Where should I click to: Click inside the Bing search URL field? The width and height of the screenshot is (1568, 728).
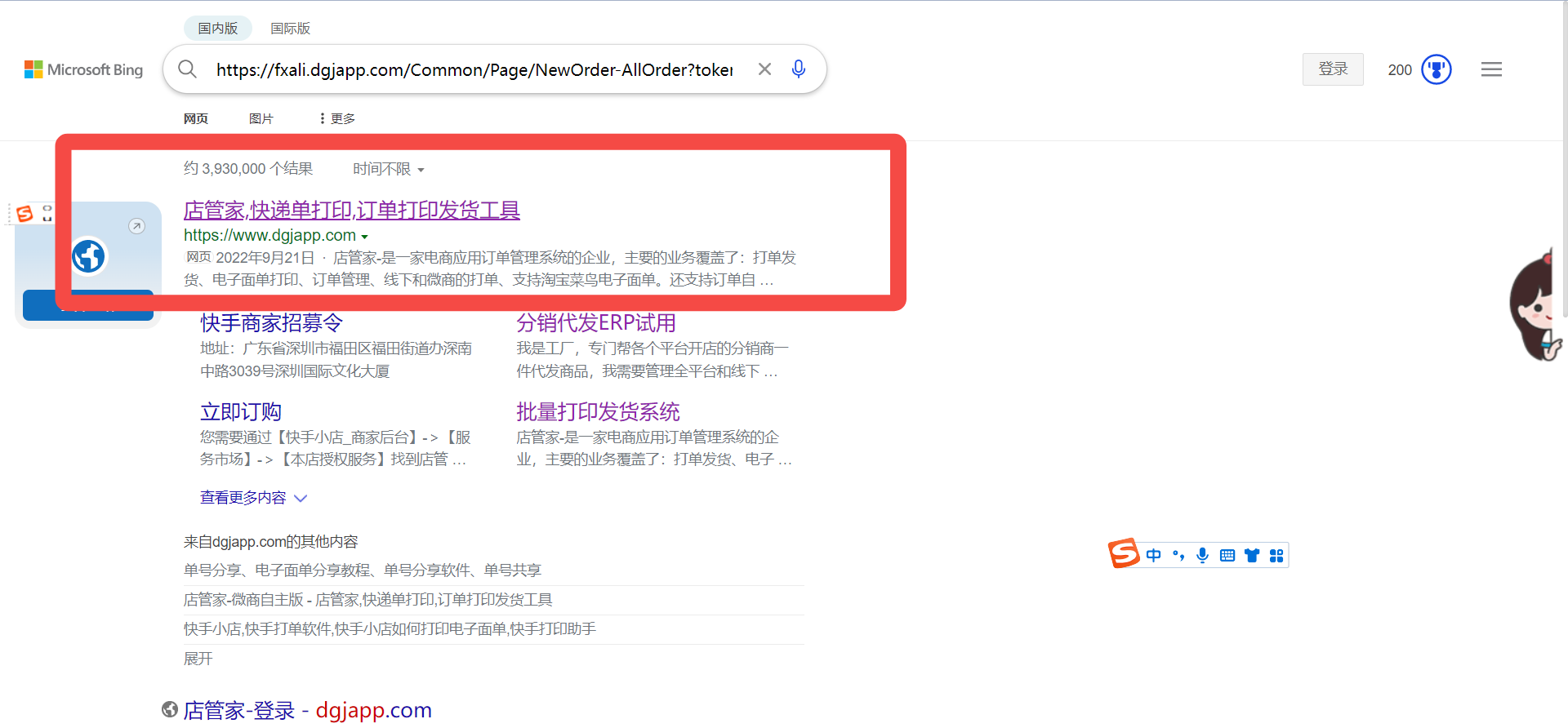[474, 70]
